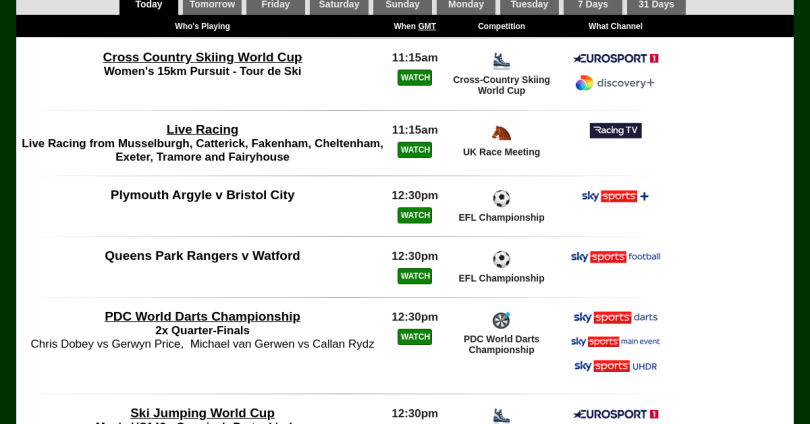Switch to the Tomorrow tab
This screenshot has width=810, height=424.
212,5
